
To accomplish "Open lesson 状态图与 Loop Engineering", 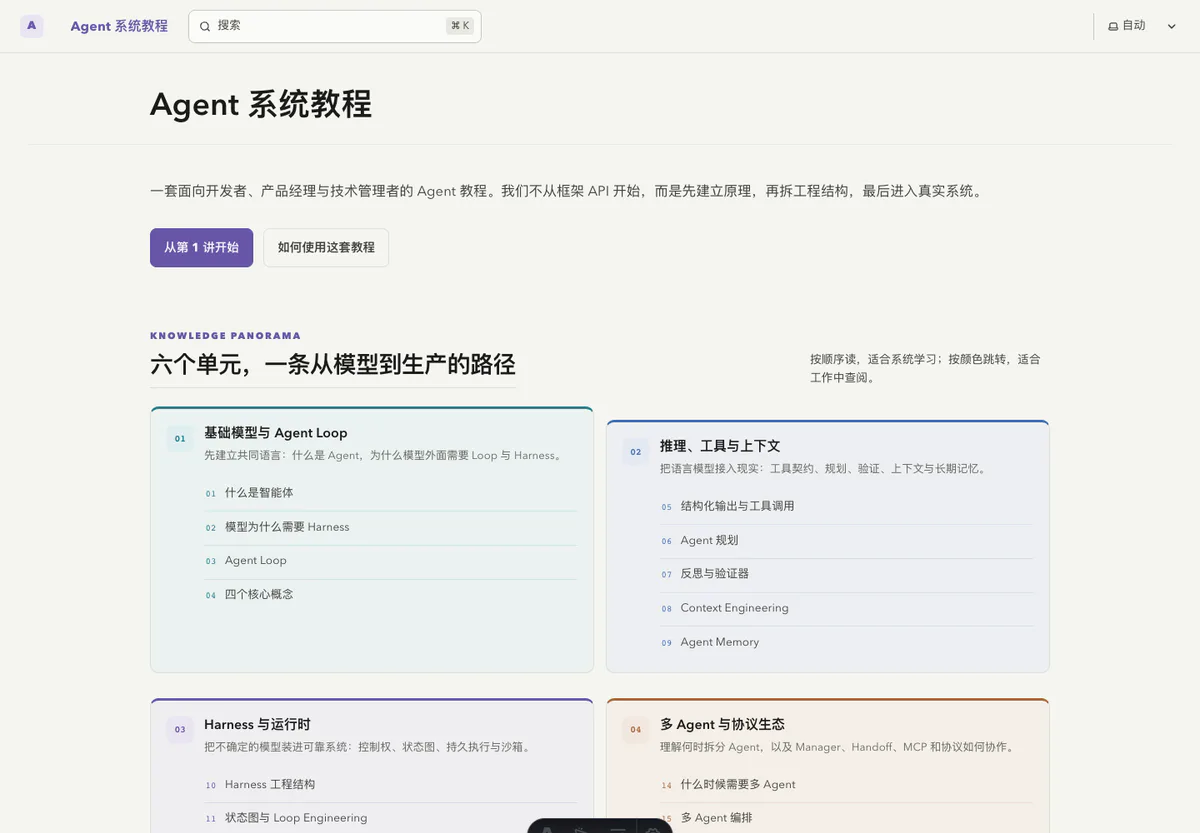I will click(x=390, y=818).
